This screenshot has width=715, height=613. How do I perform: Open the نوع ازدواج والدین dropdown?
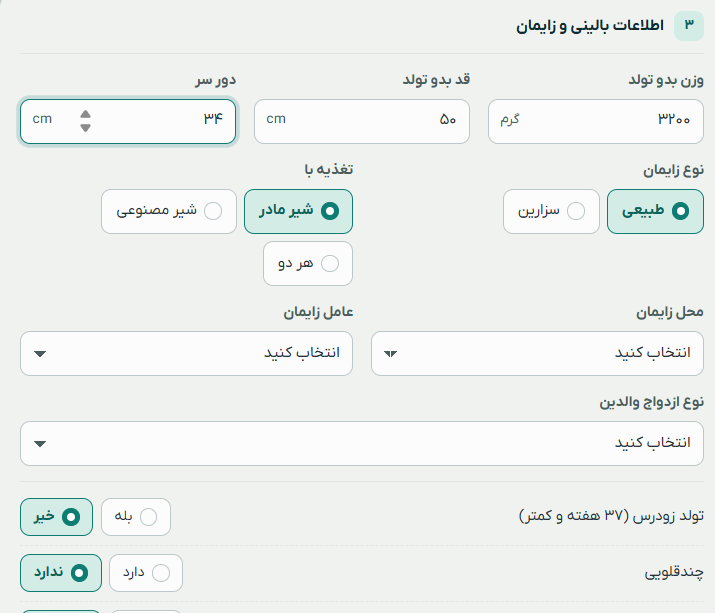coord(362,443)
